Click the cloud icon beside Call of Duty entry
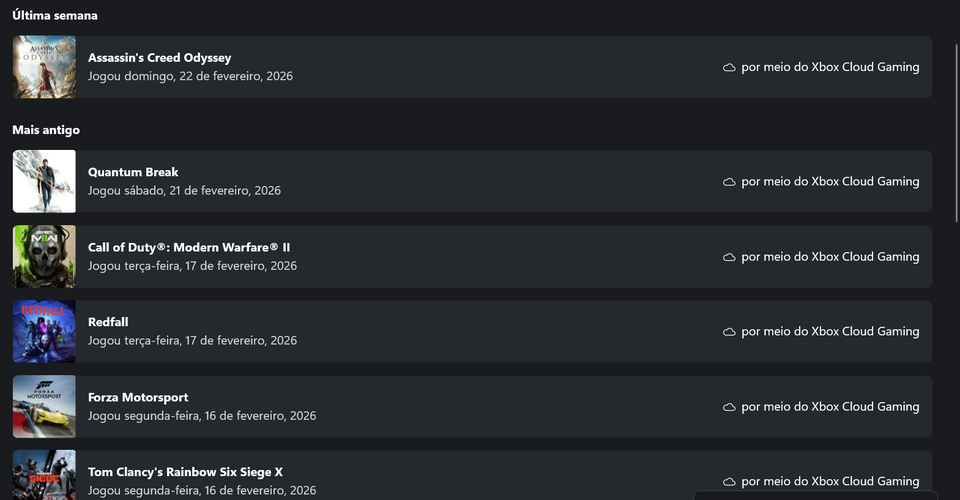 [x=729, y=257]
